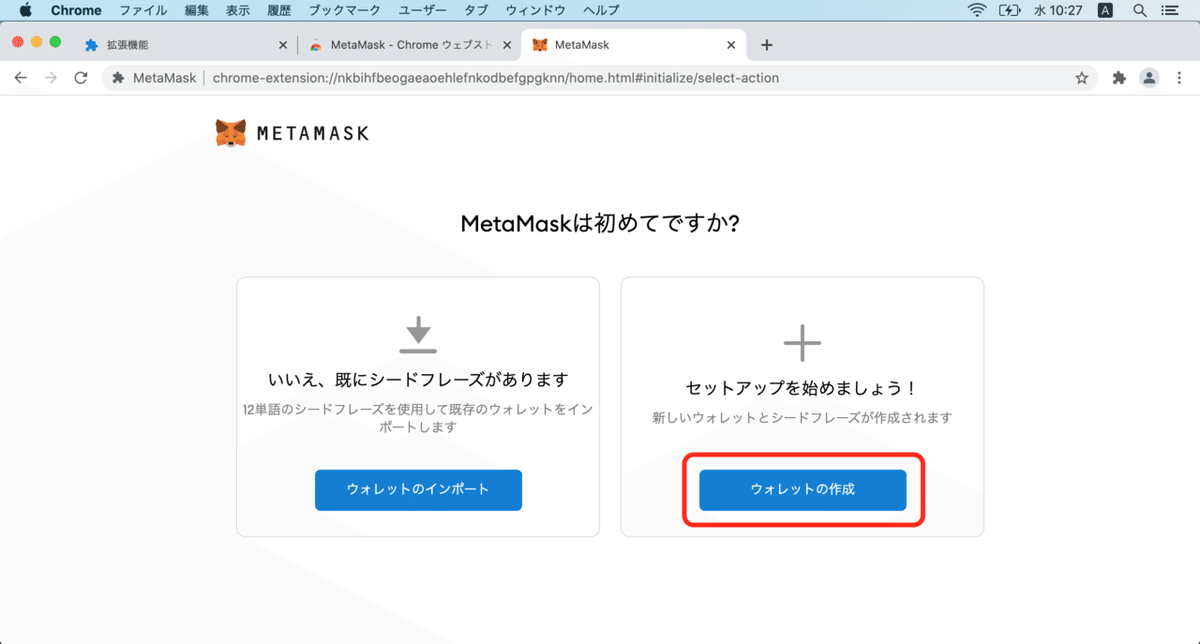Screen dimensions: 1200x644
Task: Click the 12単語のシードフレーズ description text
Action: click(x=418, y=418)
